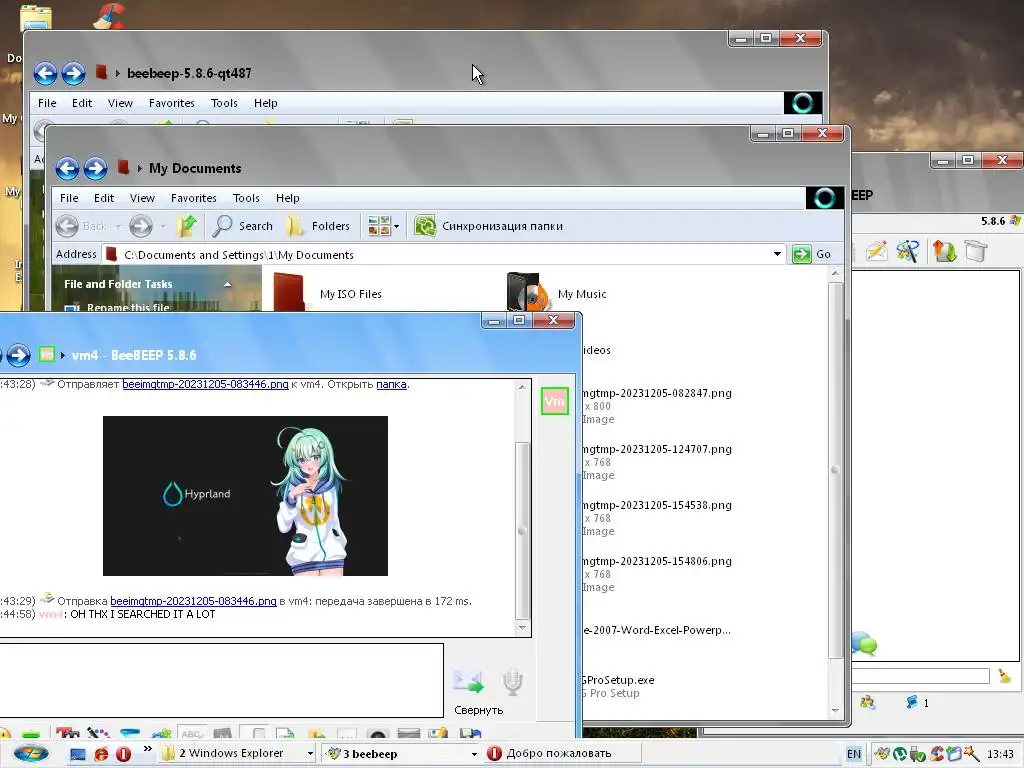This screenshot has width=1024, height=768.
Task: Collapse the File and Folder Tasks panel
Action: [227, 284]
